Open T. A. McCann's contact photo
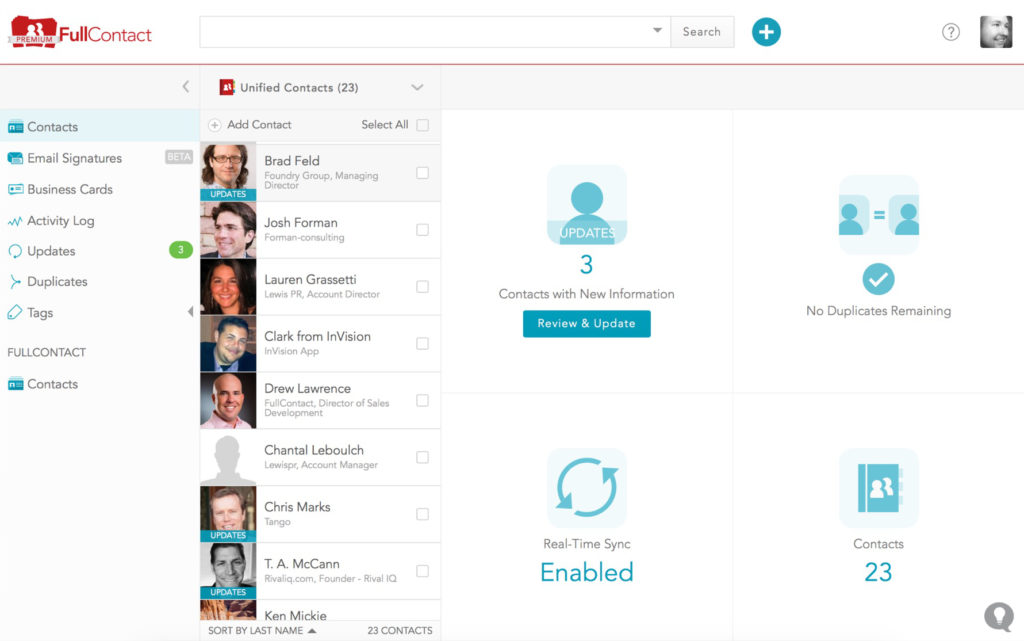 (x=228, y=571)
